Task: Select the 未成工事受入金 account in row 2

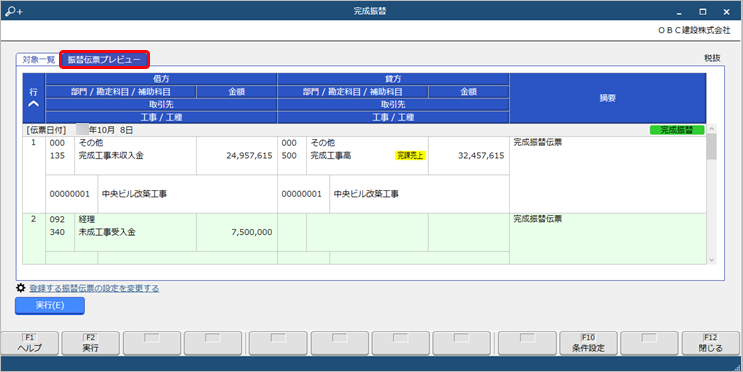Action: click(x=107, y=232)
